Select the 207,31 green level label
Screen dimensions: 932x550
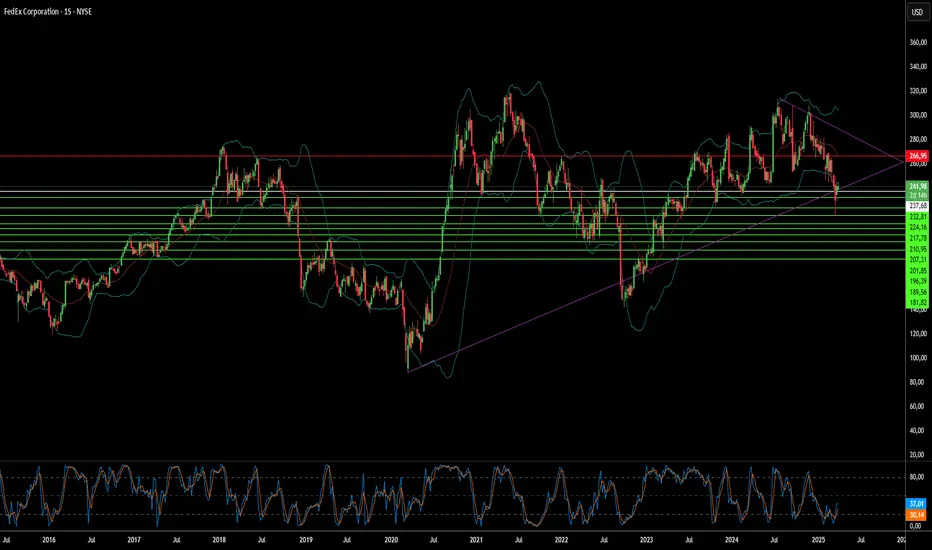pyautogui.click(x=918, y=260)
